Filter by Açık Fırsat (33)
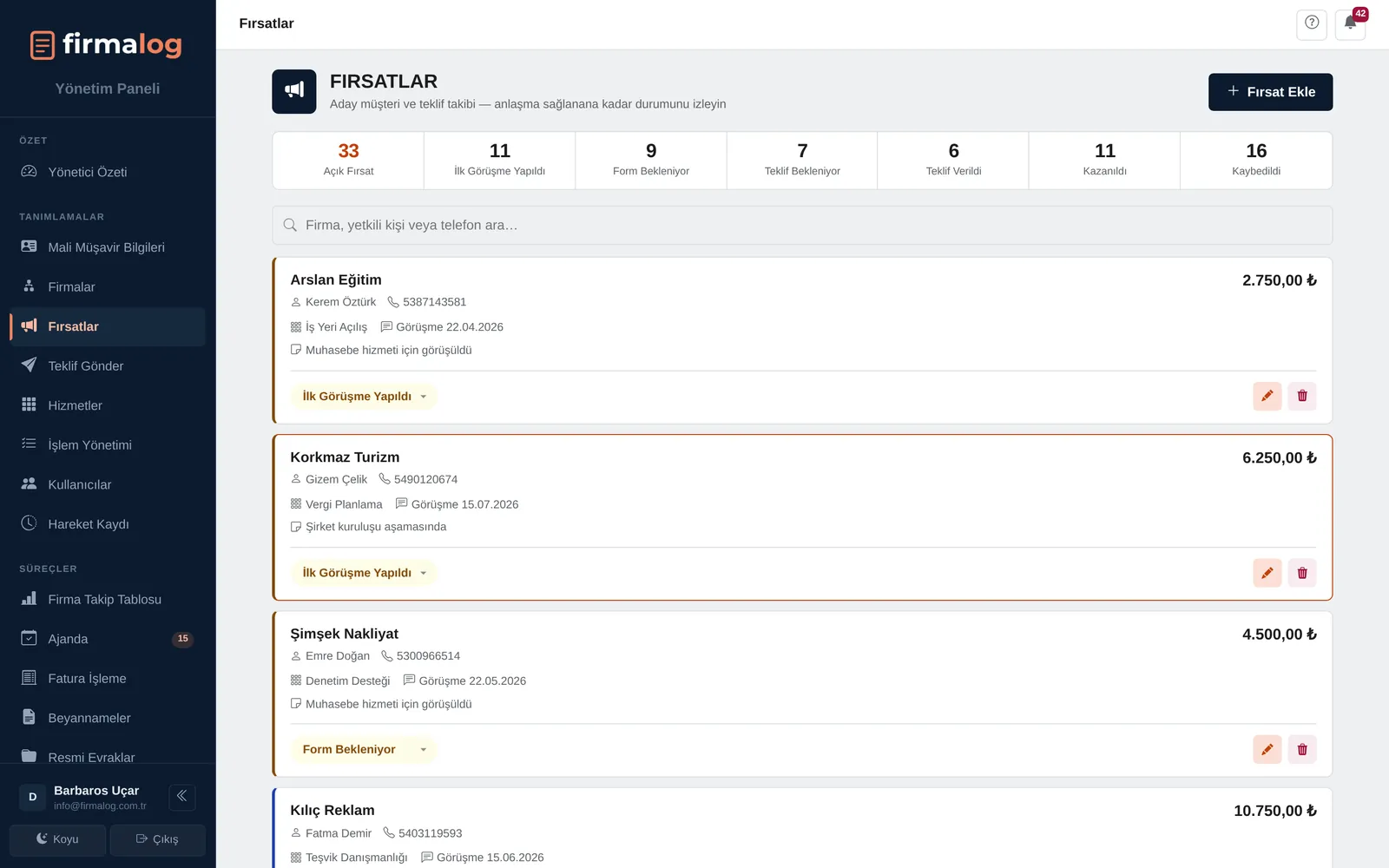Screen dimensions: 1389x868 (348, 161)
